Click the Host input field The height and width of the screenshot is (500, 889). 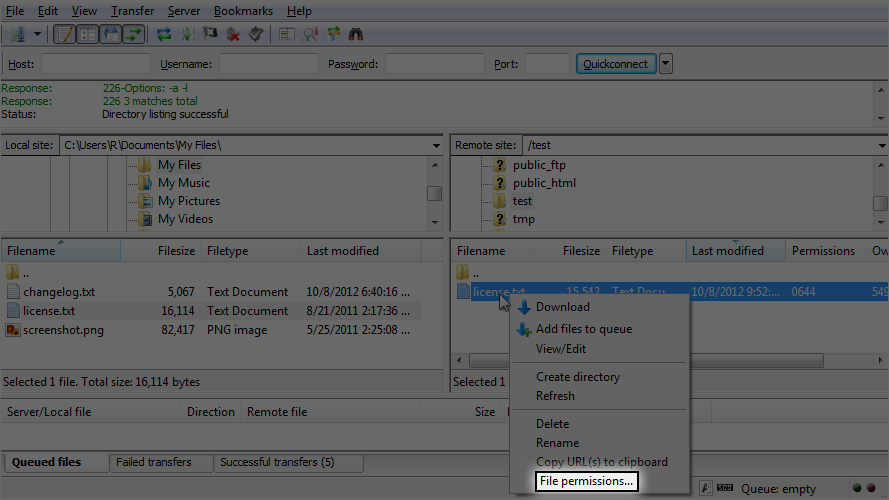pyautogui.click(x=96, y=63)
